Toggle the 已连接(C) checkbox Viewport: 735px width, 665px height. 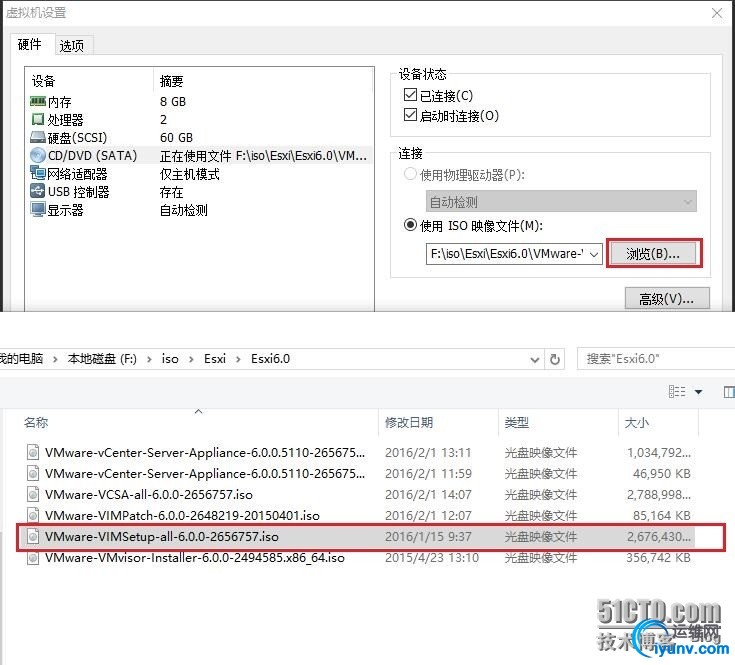point(410,95)
